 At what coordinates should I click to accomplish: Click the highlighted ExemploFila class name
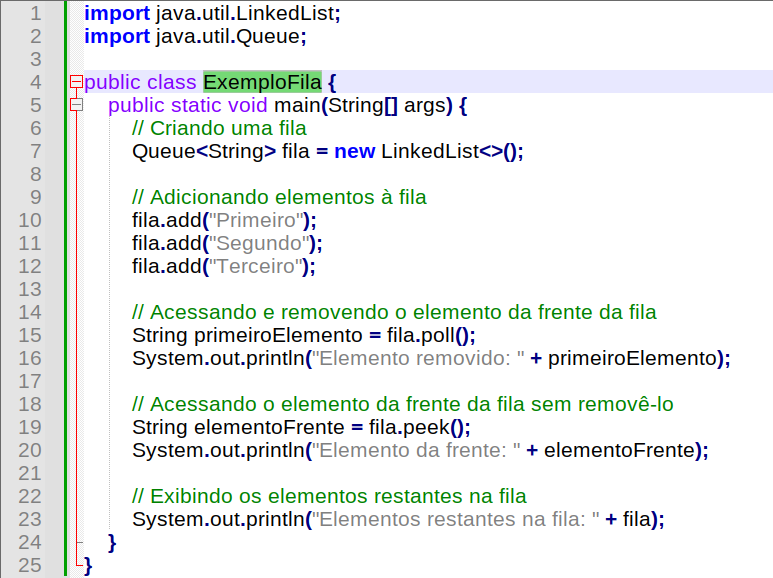point(262,82)
